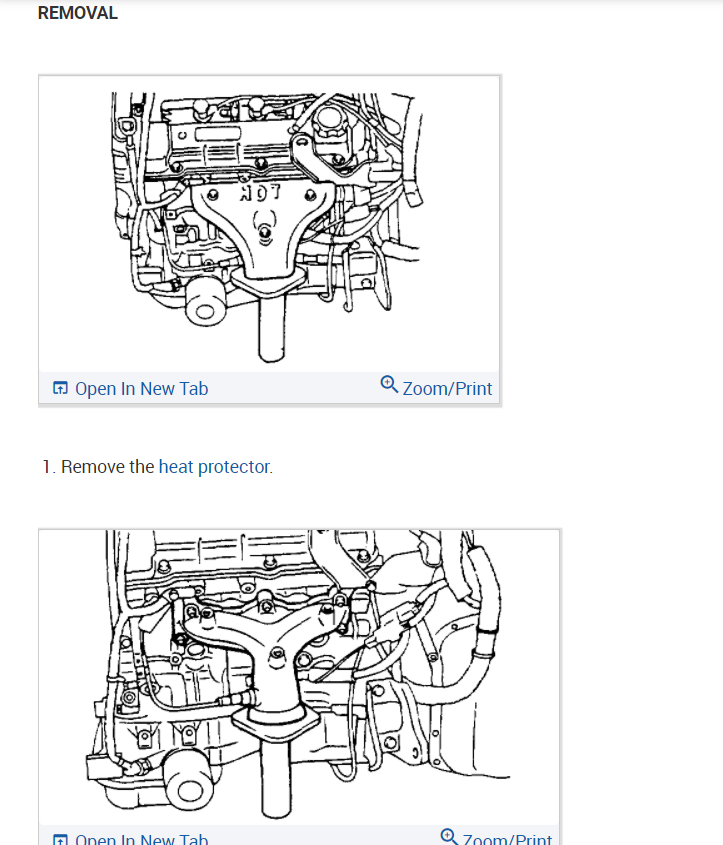Open the heat protector diagram in a new tab
Viewport: 723px width, 845px height.
[x=141, y=389]
